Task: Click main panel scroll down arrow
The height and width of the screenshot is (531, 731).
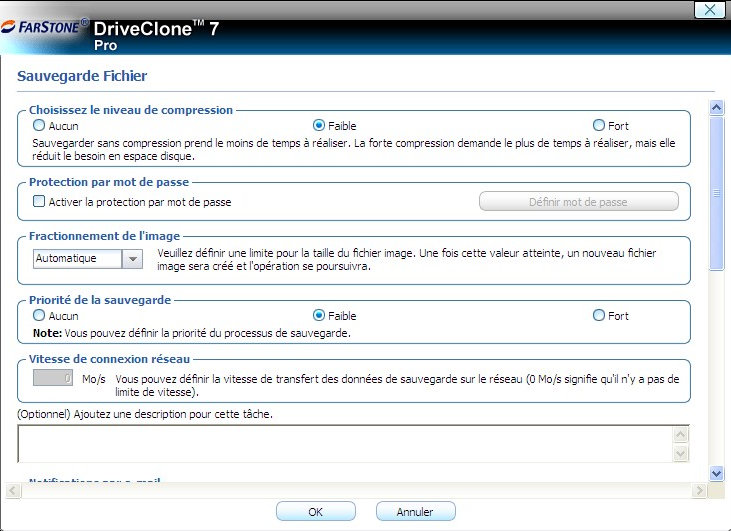Action: [x=717, y=474]
